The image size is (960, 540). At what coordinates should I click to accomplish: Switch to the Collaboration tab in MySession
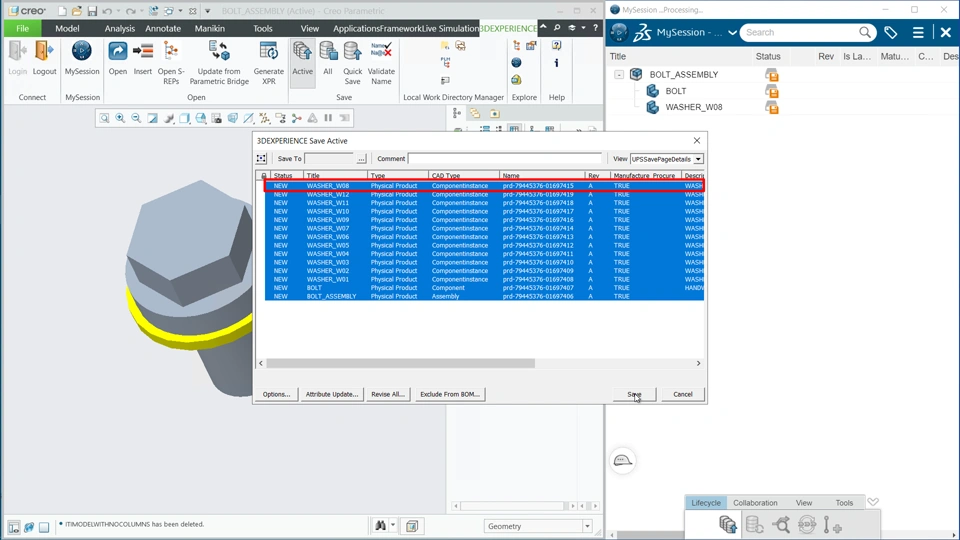(755, 503)
